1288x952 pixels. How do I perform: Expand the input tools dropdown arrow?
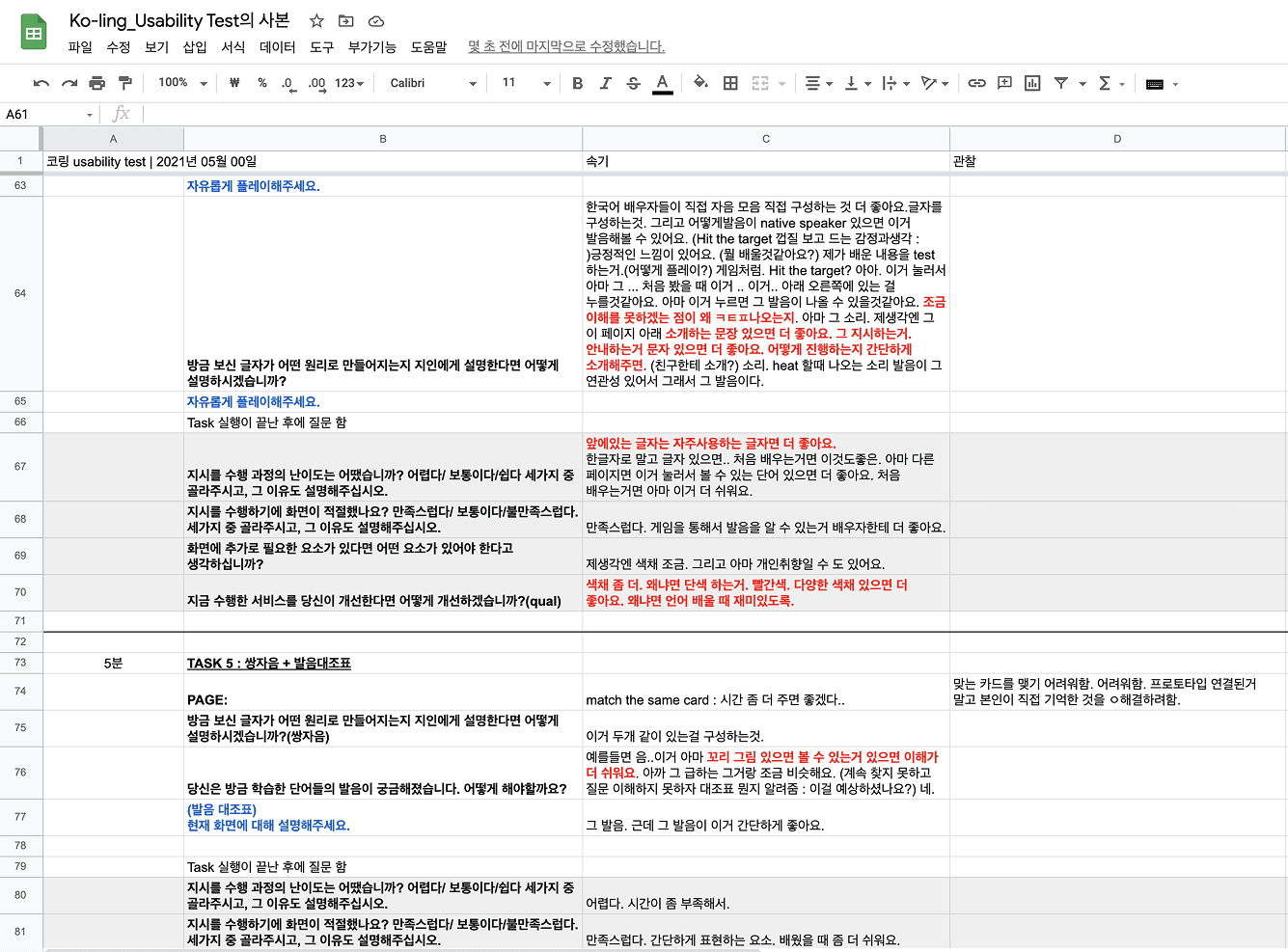point(1175,84)
